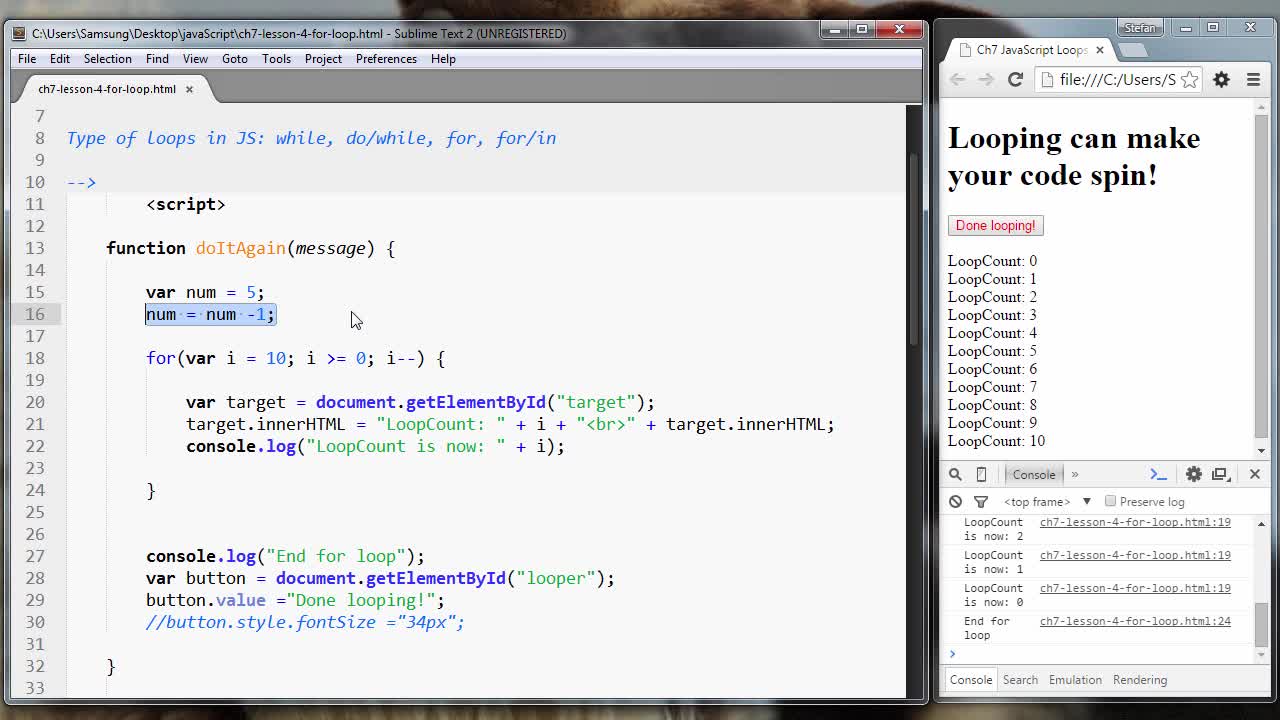1280x720 pixels.
Task: Close the DevTools panel
Action: [1254, 474]
